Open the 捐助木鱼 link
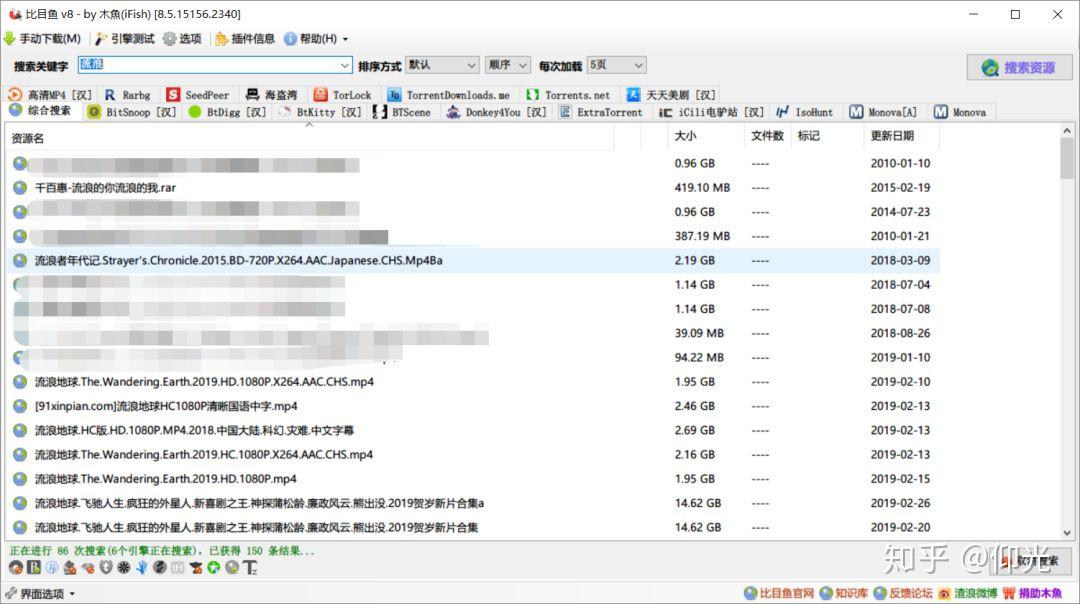 pos(1032,593)
